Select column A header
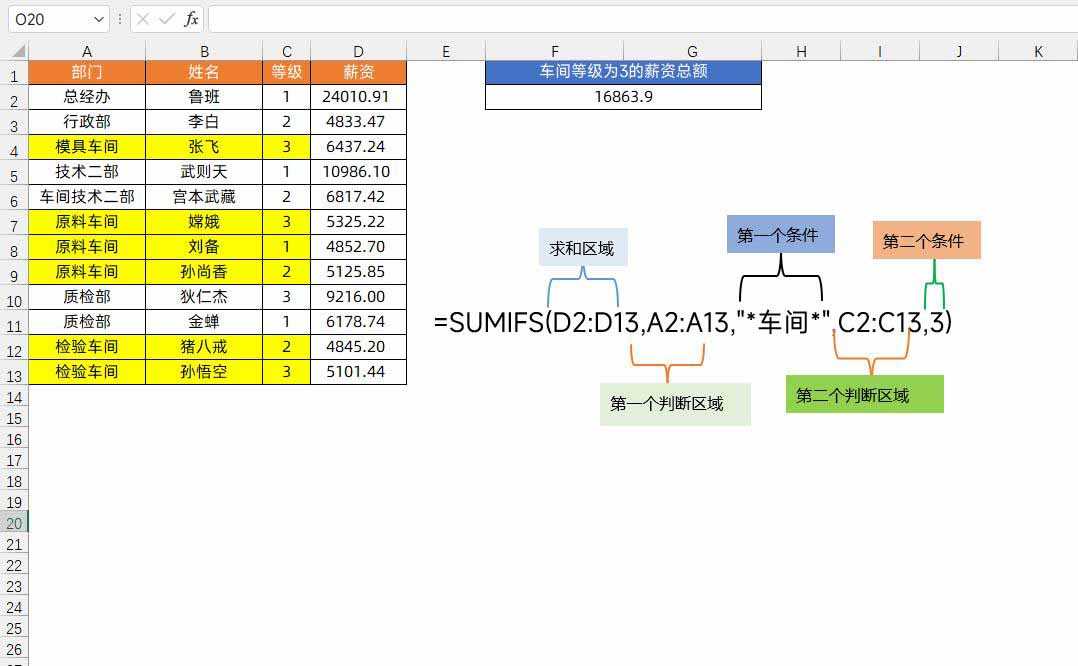The image size is (1078, 666). (x=87, y=51)
